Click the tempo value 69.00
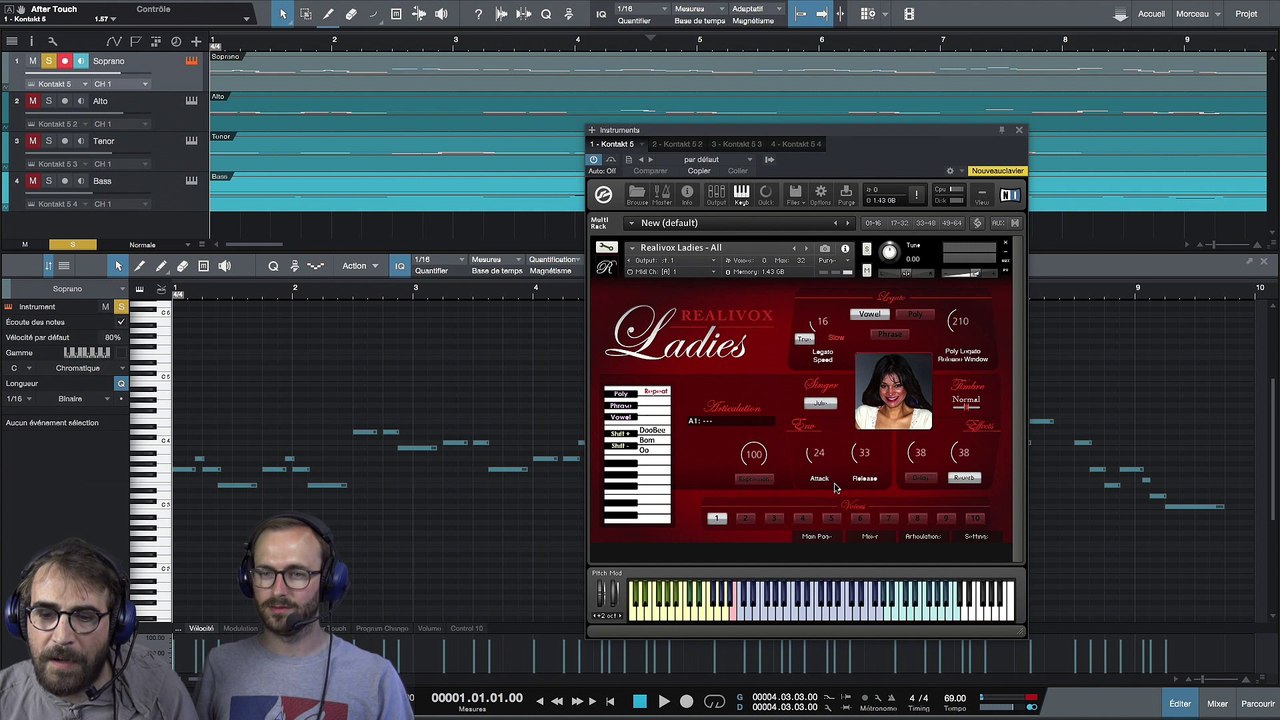This screenshot has width=1280, height=720. click(955, 698)
